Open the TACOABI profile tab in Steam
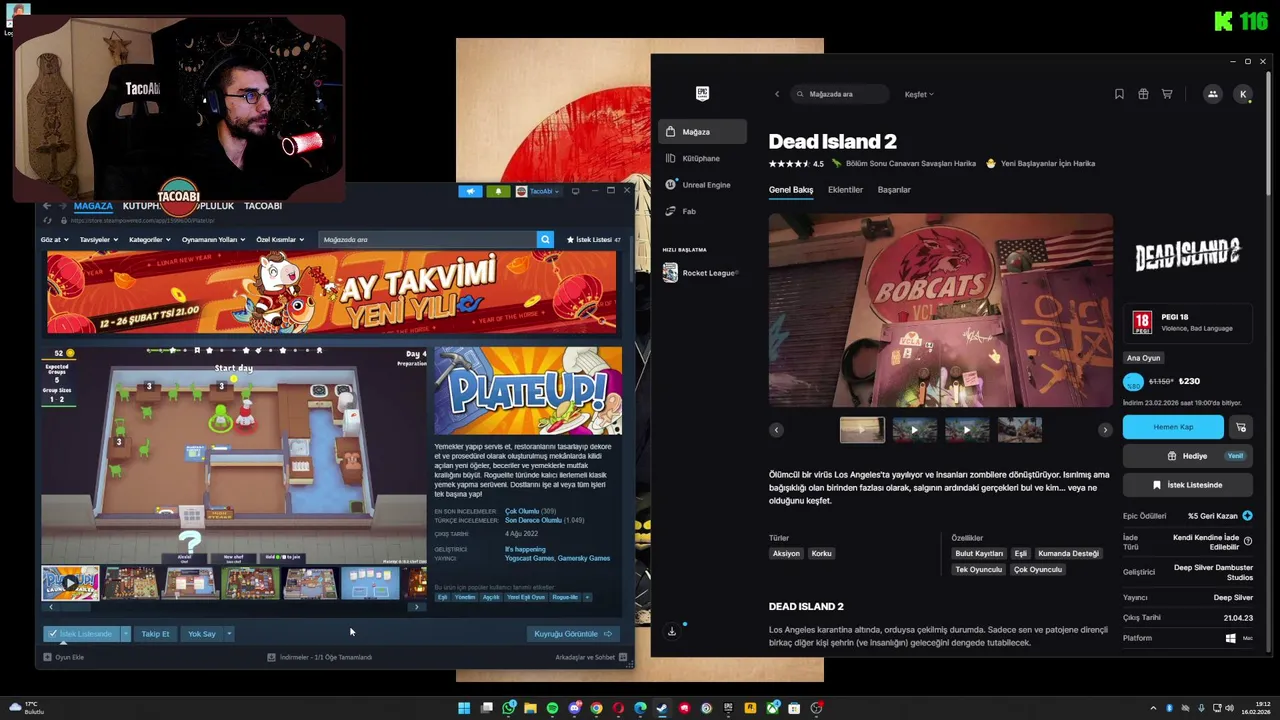The image size is (1280, 720). pos(263,206)
